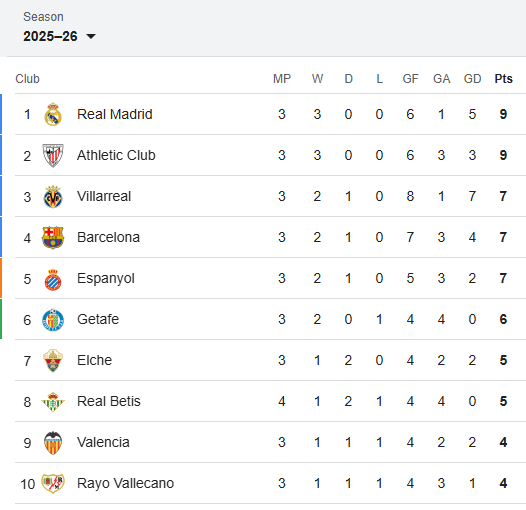Screen dimensions: 526x510
Task: Click the Villarreal crest icon
Action: pyautogui.click(x=53, y=197)
